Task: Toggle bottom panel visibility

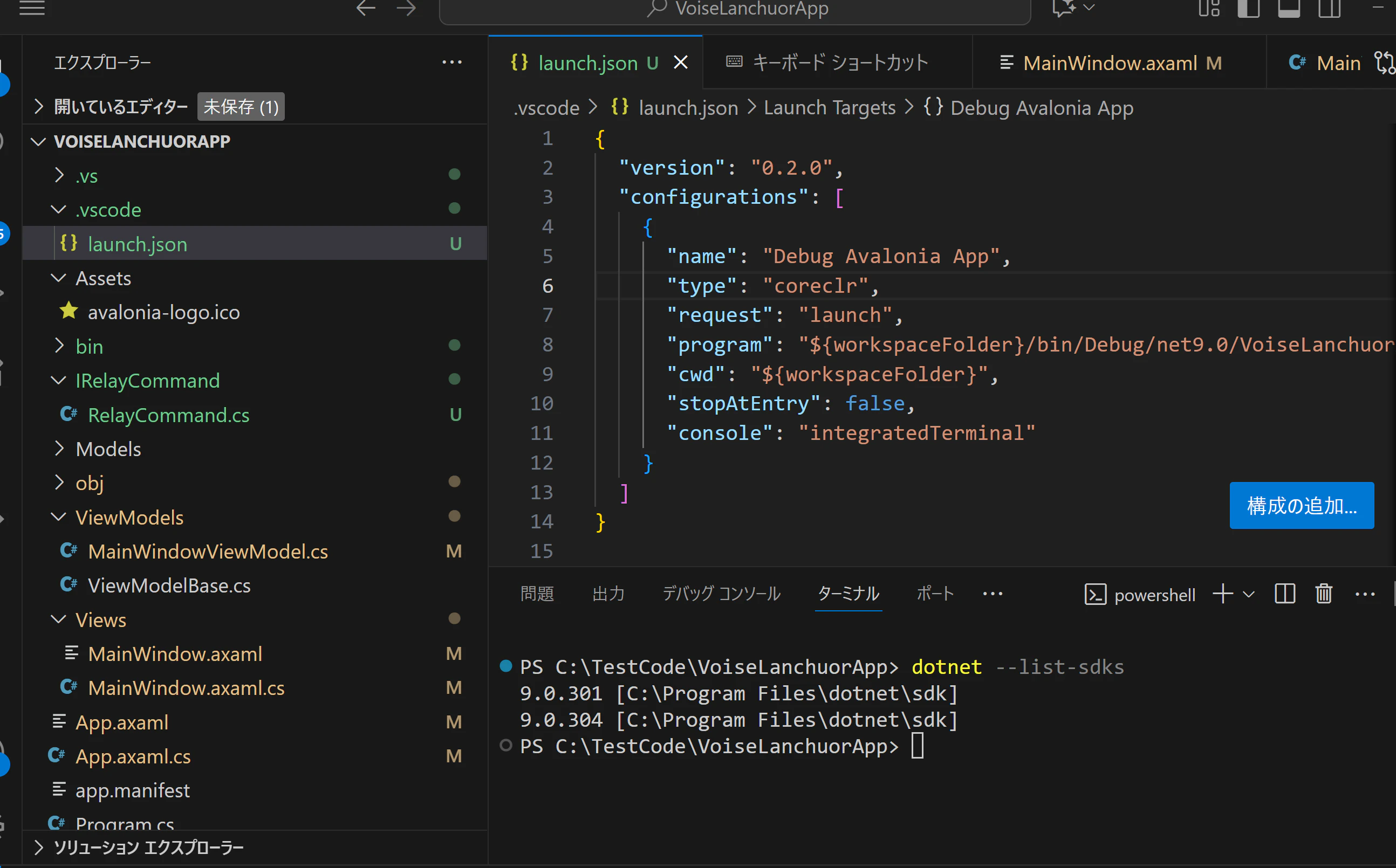Action: (1289, 8)
